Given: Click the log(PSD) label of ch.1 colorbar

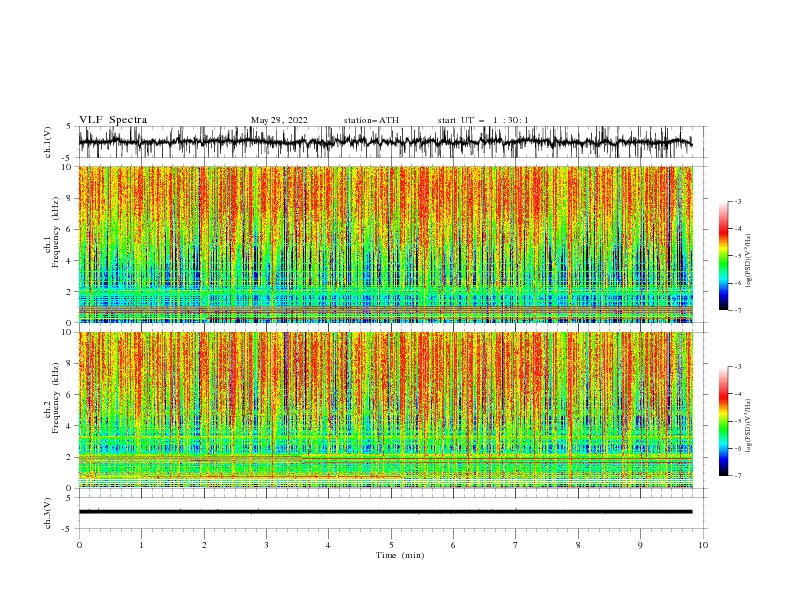Looking at the screenshot, I should (749, 261).
